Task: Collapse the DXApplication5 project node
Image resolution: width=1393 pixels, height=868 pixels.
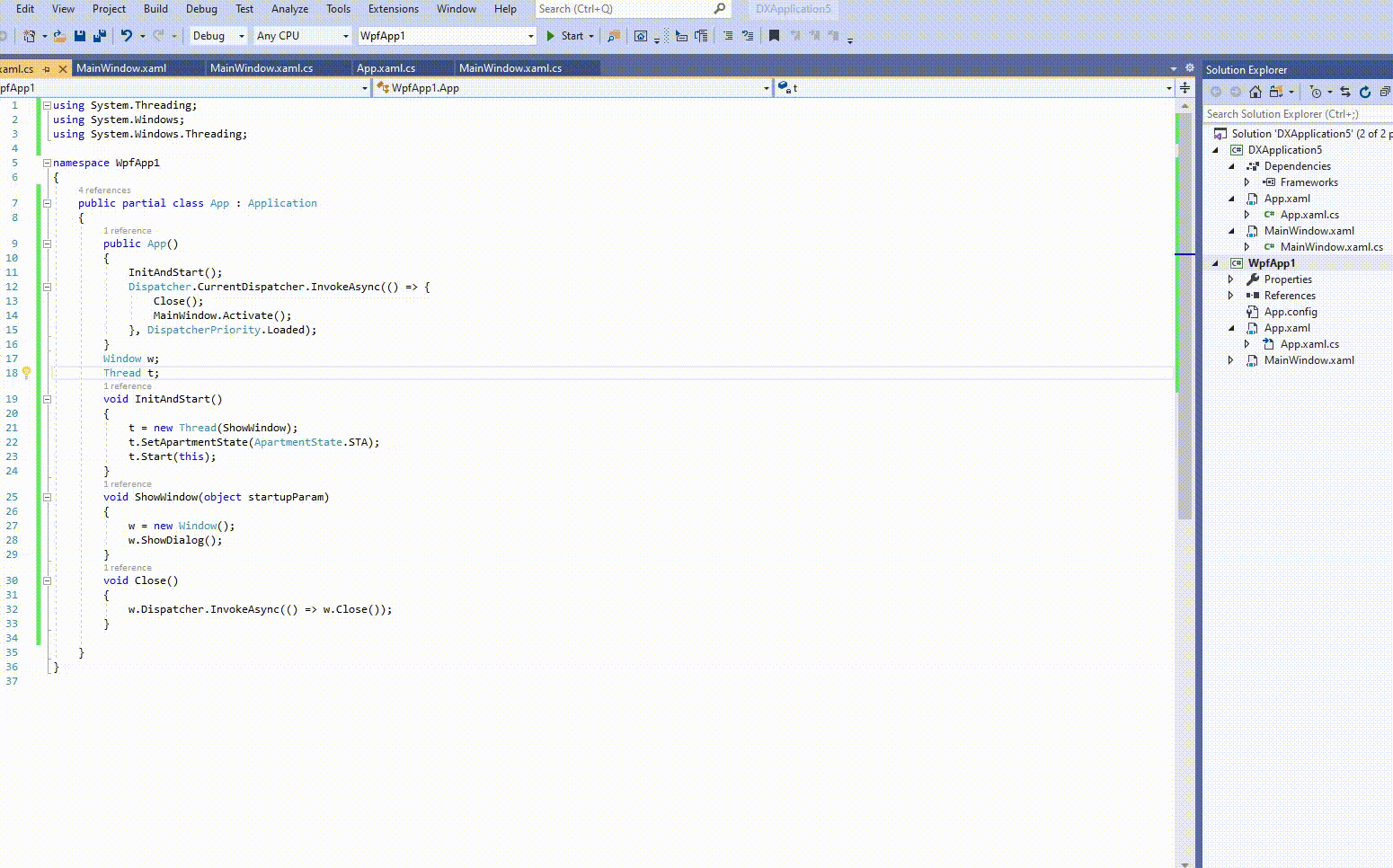Action: [1216, 150]
